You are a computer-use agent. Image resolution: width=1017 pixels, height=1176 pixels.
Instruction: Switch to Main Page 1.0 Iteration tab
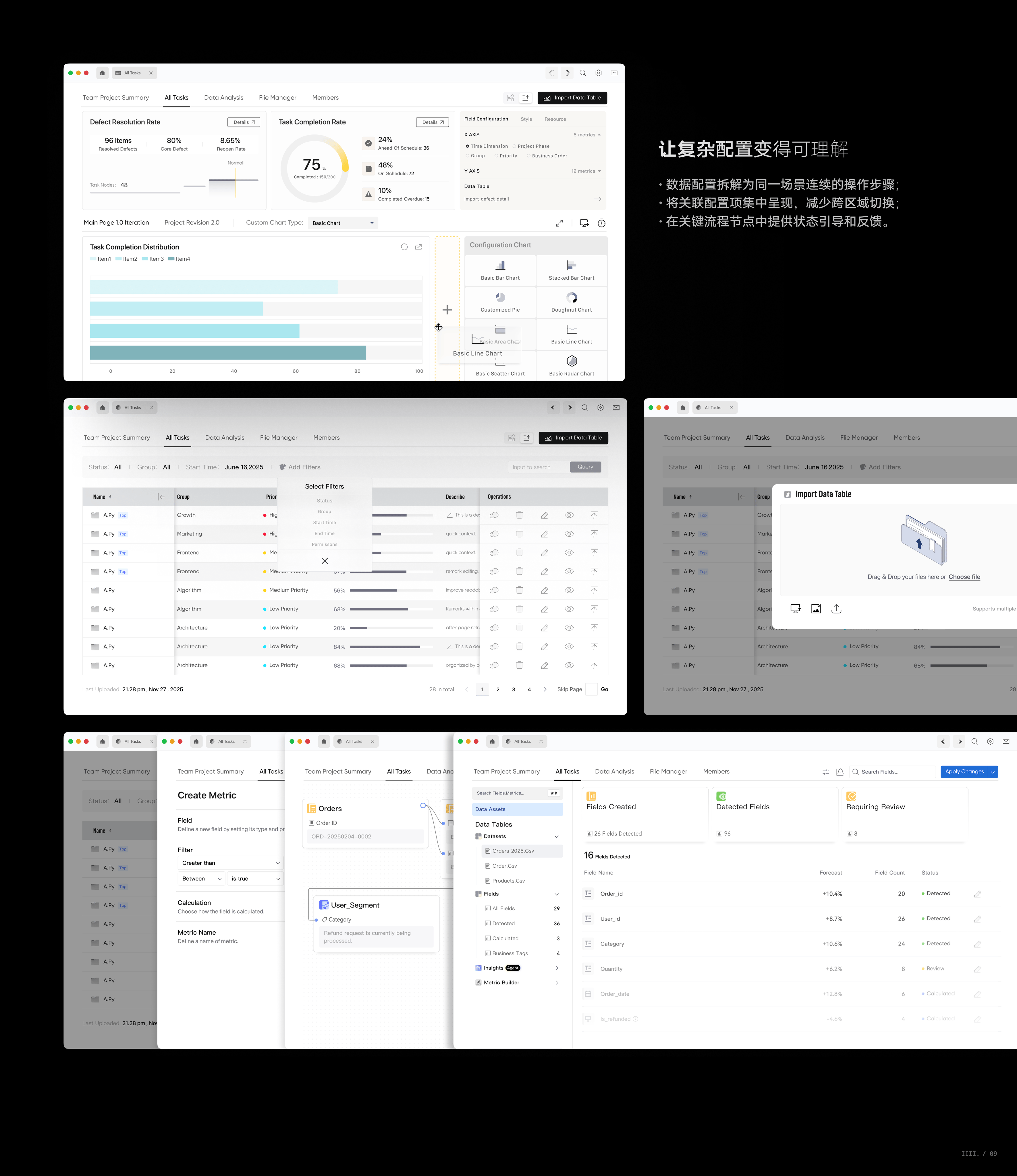tap(116, 223)
